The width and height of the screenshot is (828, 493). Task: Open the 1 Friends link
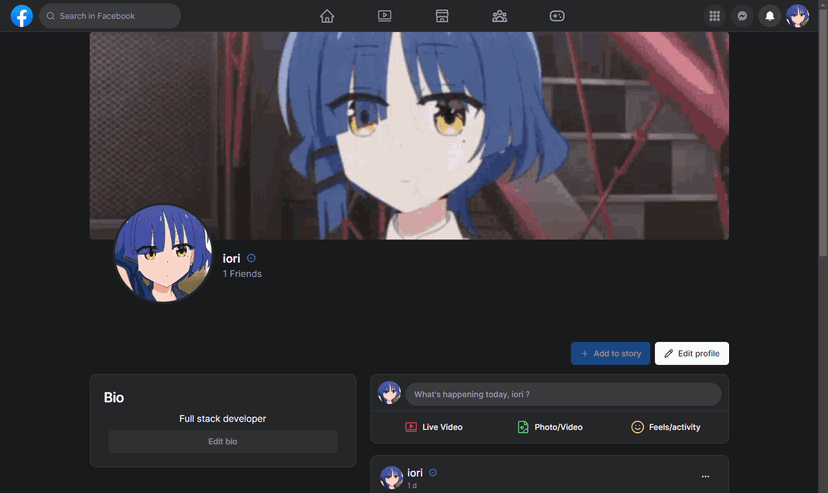pos(242,274)
